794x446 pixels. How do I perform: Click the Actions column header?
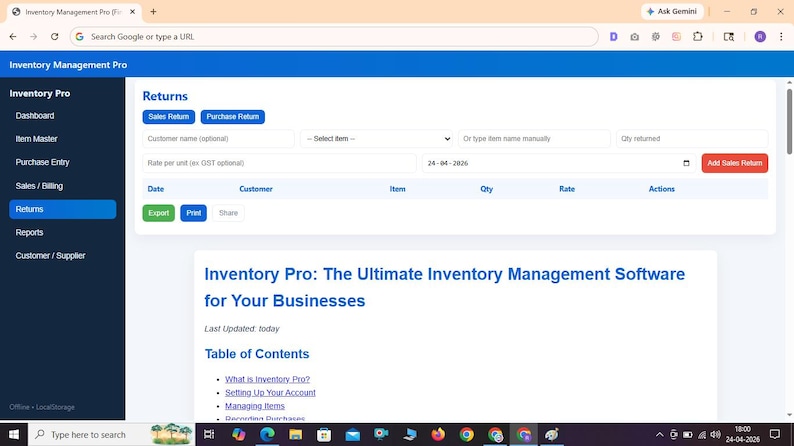click(661, 189)
